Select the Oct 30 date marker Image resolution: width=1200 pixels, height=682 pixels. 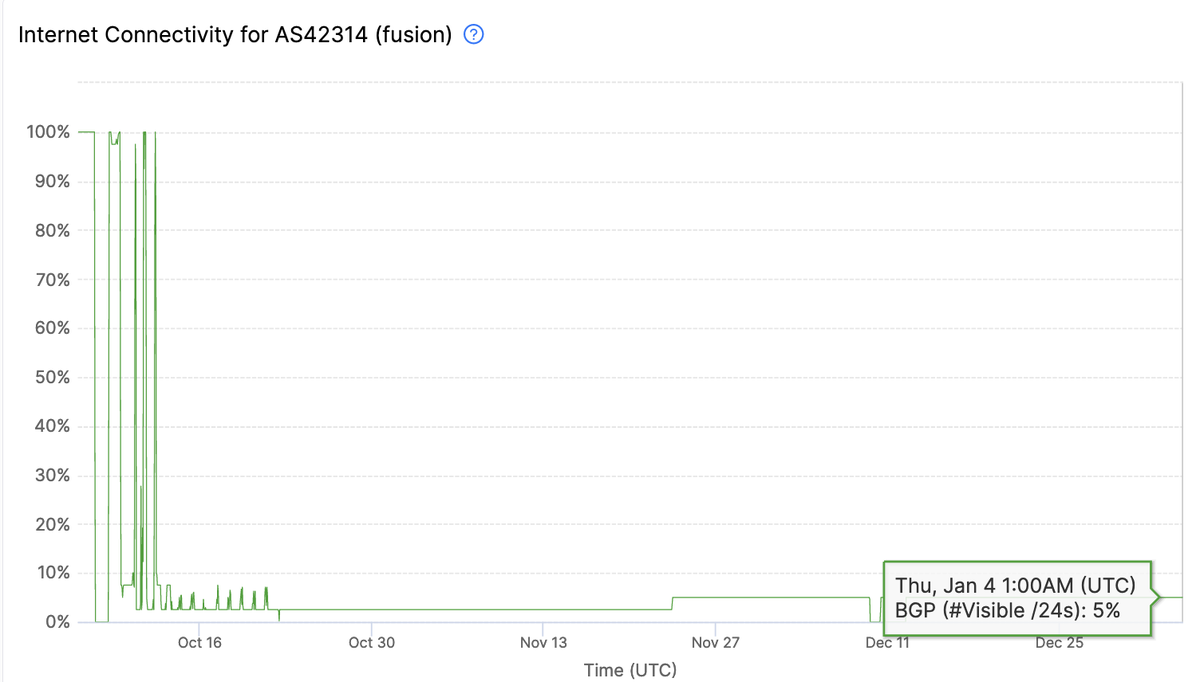pyautogui.click(x=371, y=642)
